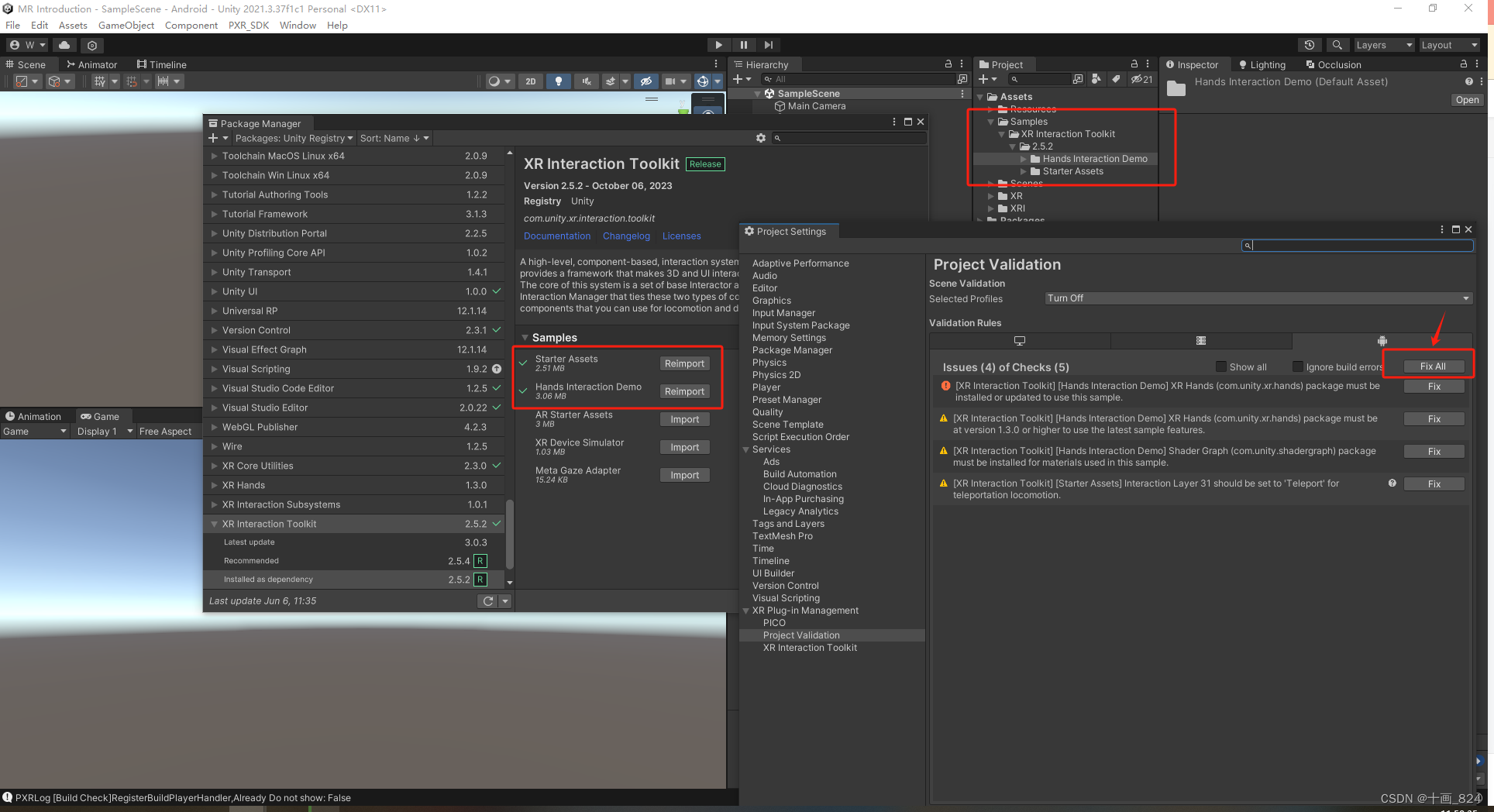Screen dimensions: 1494x812
Task: Select Player in Project Settings categories
Action: pyautogui.click(x=766, y=387)
